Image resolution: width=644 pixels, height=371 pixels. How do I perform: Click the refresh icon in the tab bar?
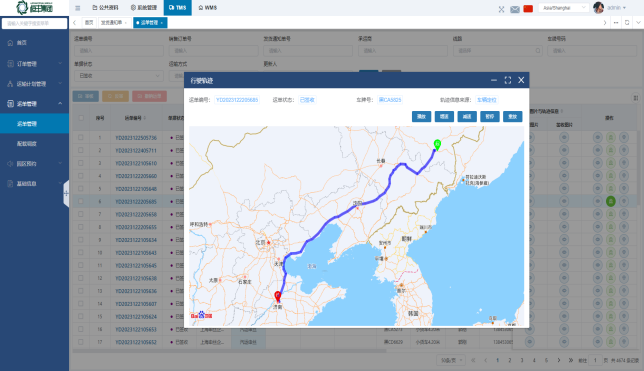click(627, 23)
